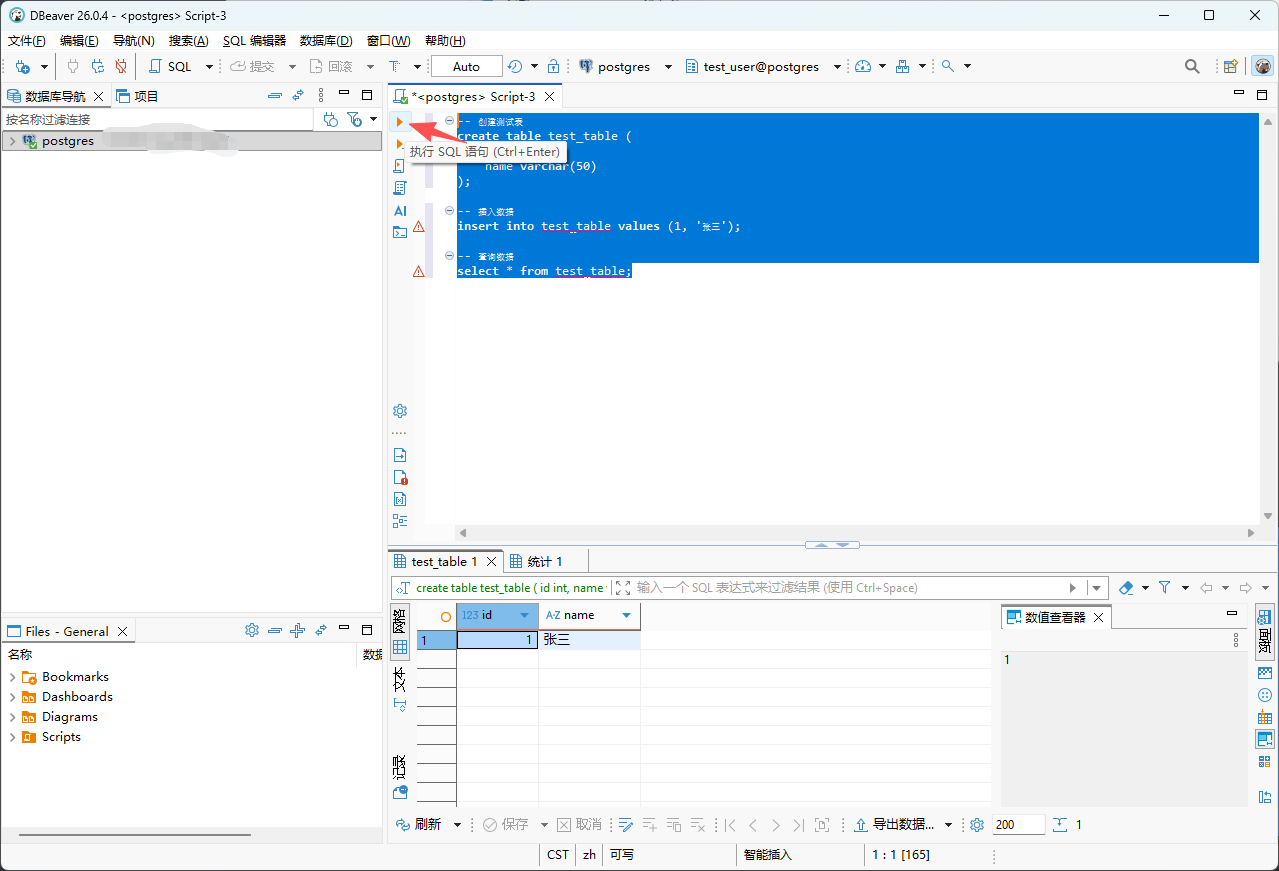Click the connection name filter input field
This screenshot has height=871, width=1279.
[x=157, y=119]
